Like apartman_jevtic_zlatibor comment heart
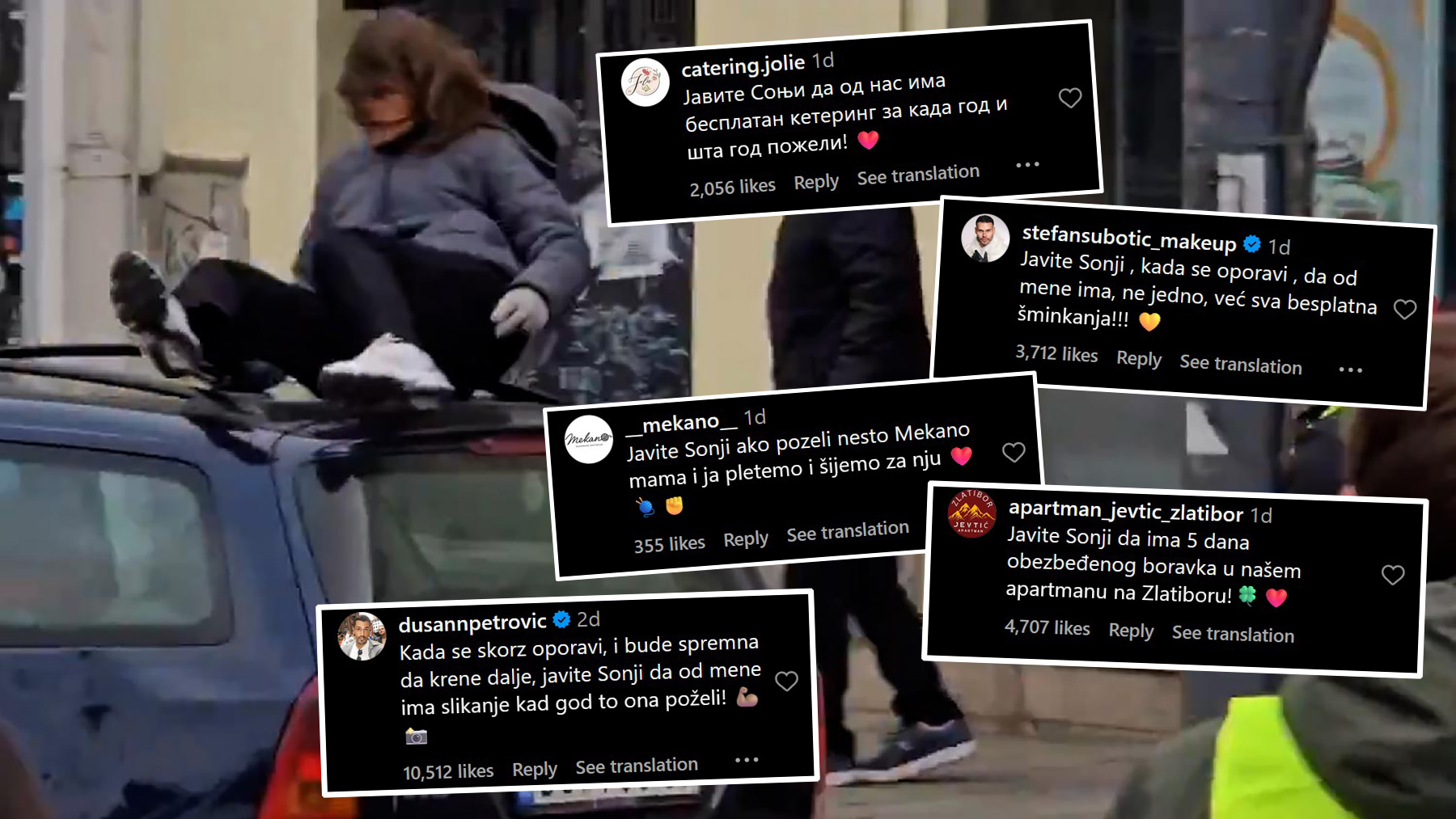The image size is (1456, 819). [x=1393, y=575]
